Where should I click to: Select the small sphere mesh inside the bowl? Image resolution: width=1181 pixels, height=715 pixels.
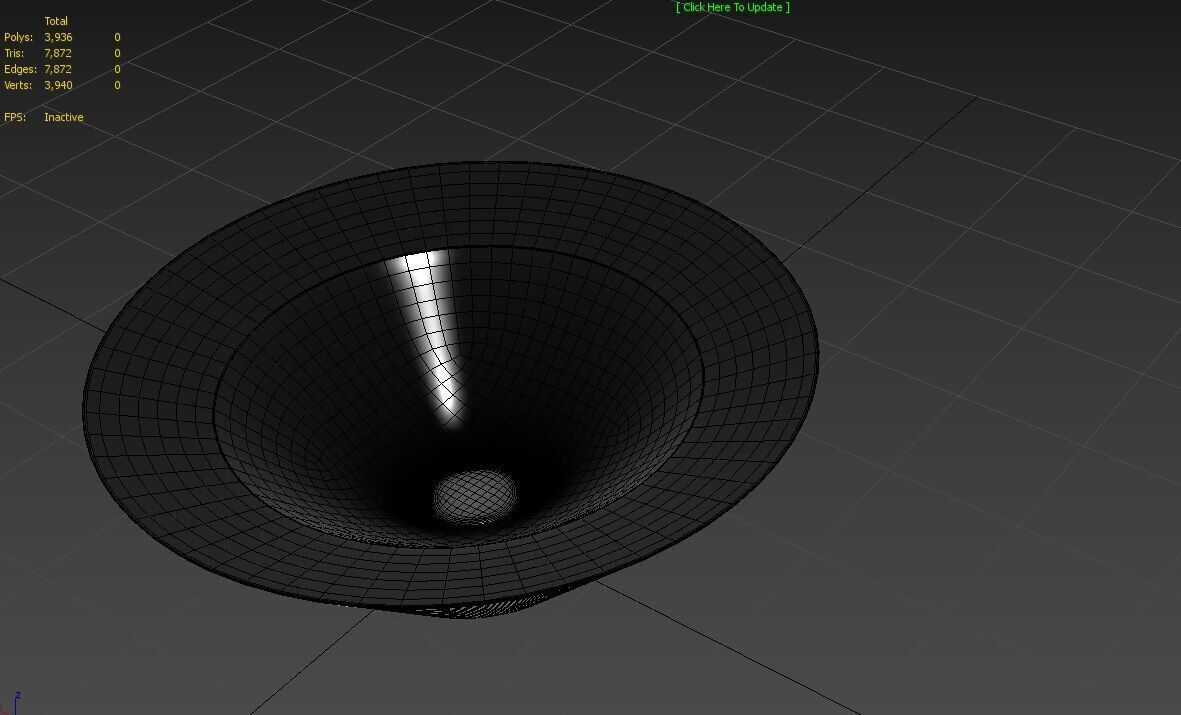(x=475, y=497)
